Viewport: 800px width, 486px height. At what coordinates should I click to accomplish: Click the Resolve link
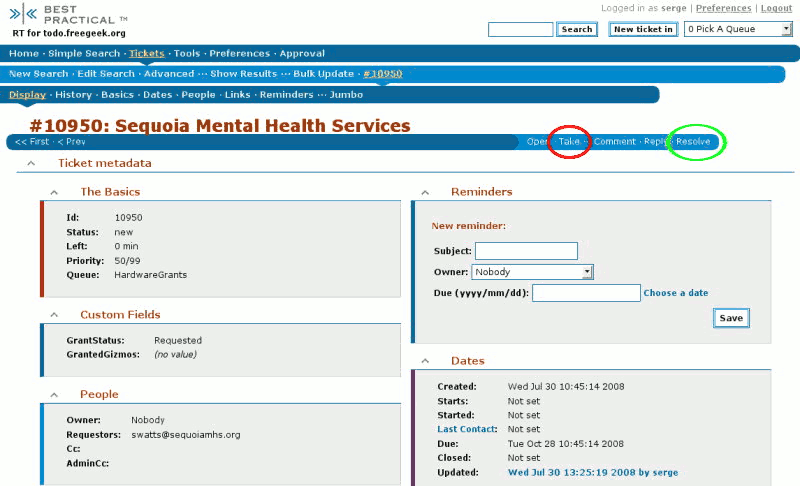693,142
